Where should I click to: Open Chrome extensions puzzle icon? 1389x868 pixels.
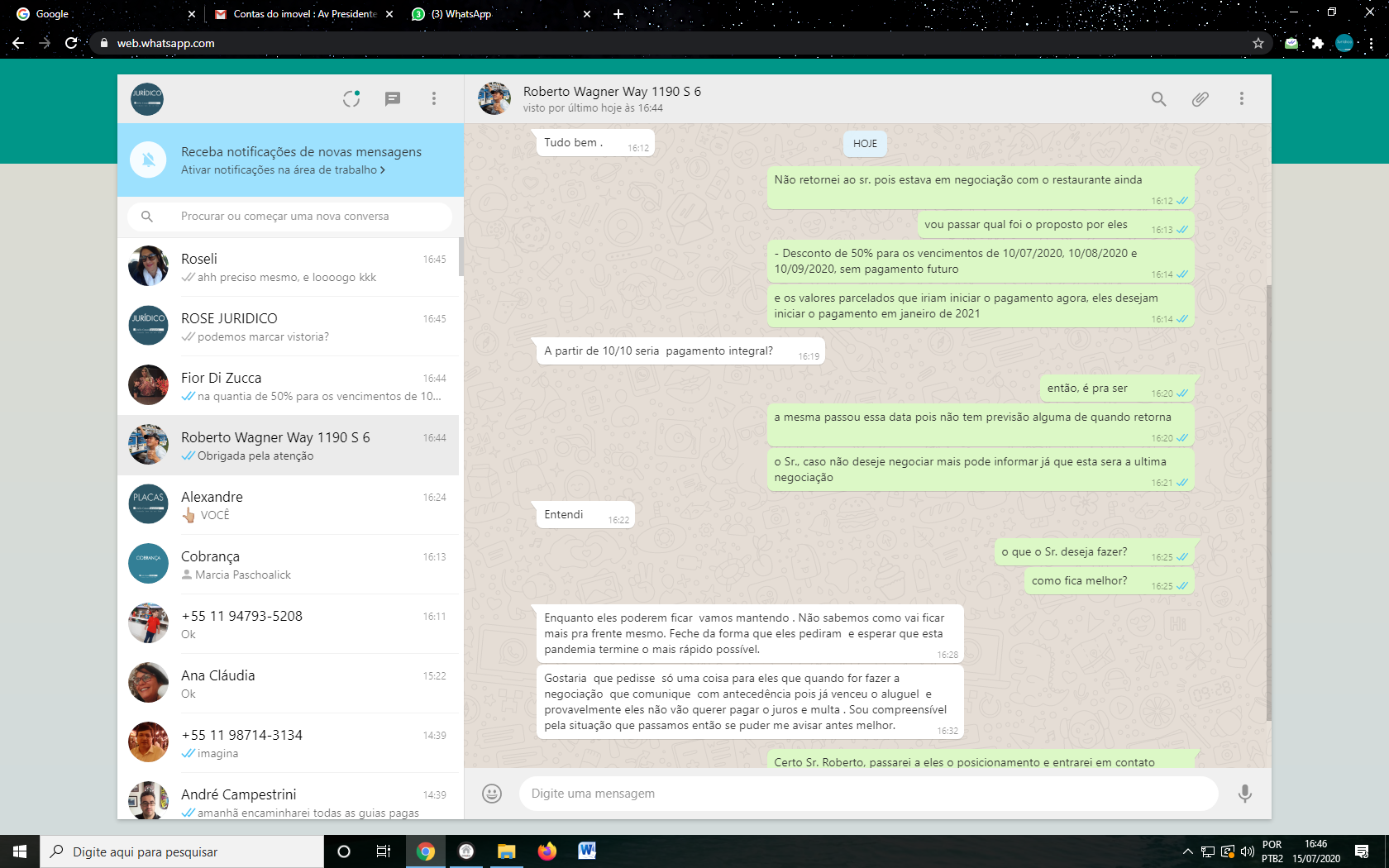(1318, 43)
